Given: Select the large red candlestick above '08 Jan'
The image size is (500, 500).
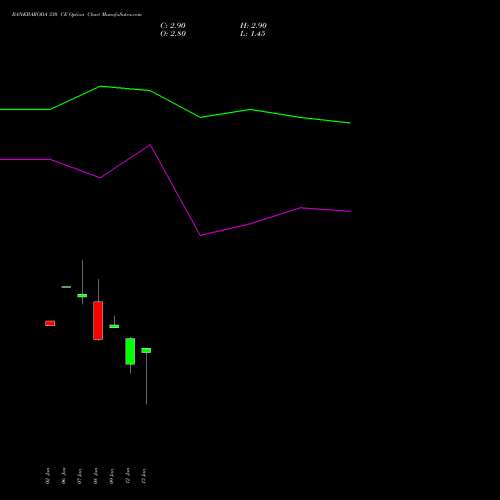Looking at the screenshot, I should tap(98, 320).
